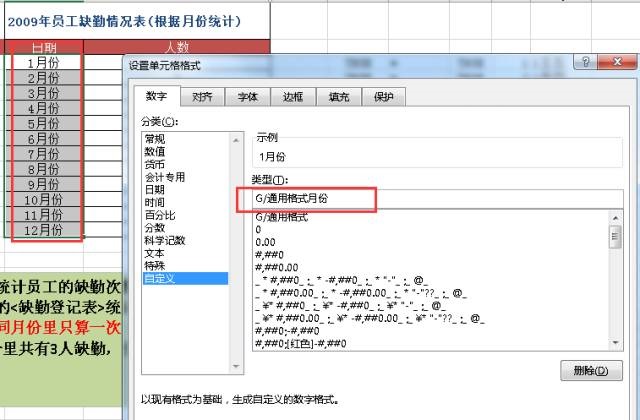Select the 6月份 cell
The image size is (640, 420).
point(44,138)
